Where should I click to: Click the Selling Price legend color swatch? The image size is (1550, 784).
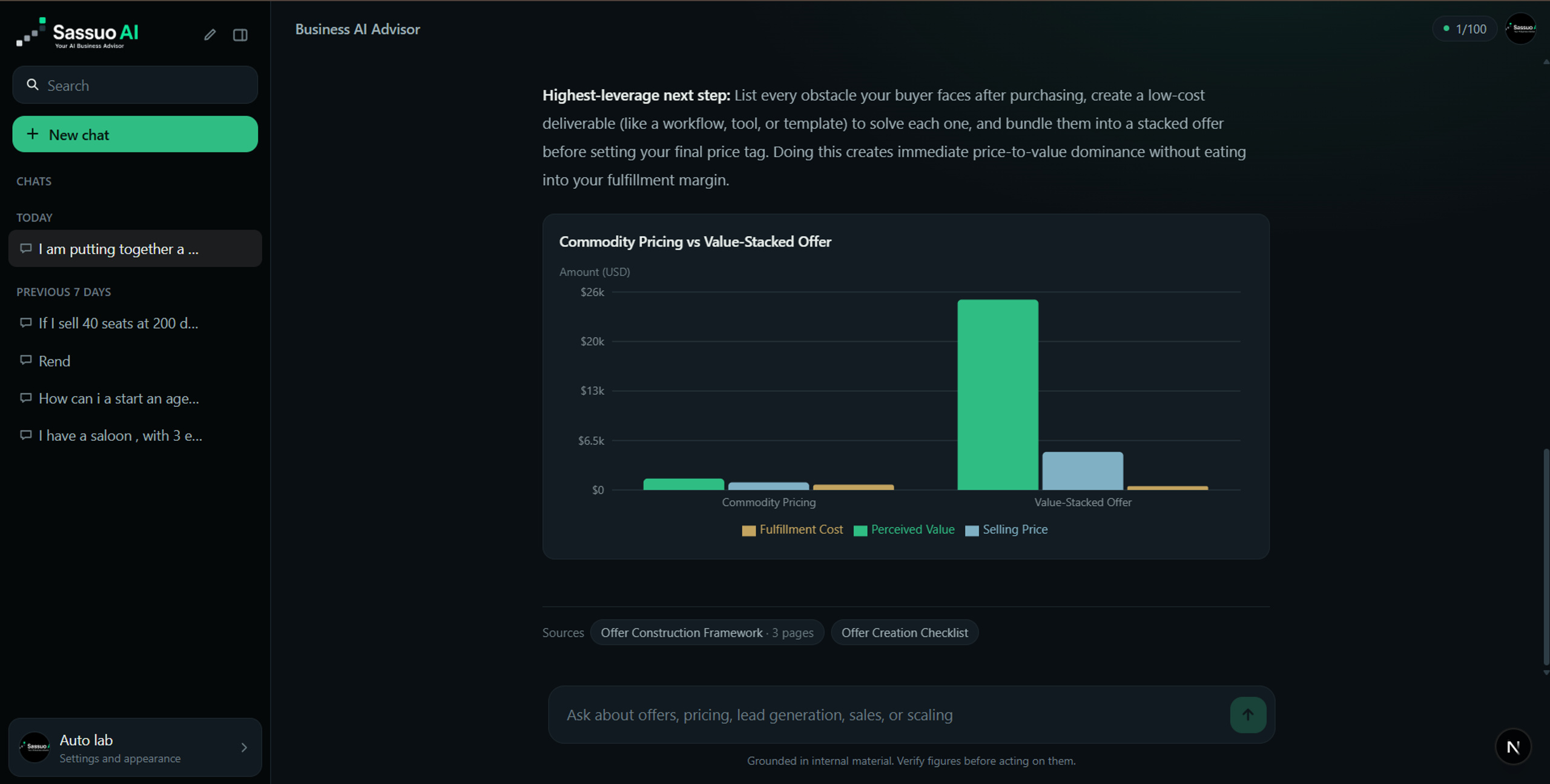pyautogui.click(x=971, y=531)
